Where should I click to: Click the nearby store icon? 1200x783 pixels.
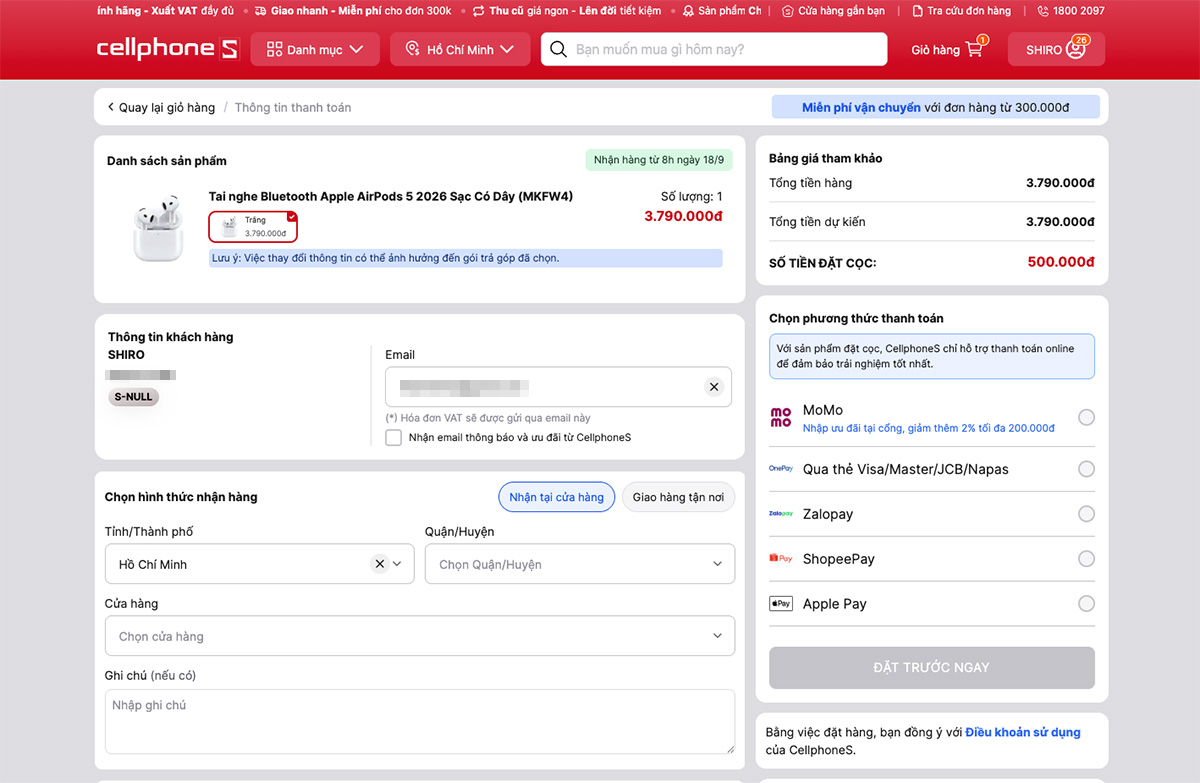coord(787,11)
